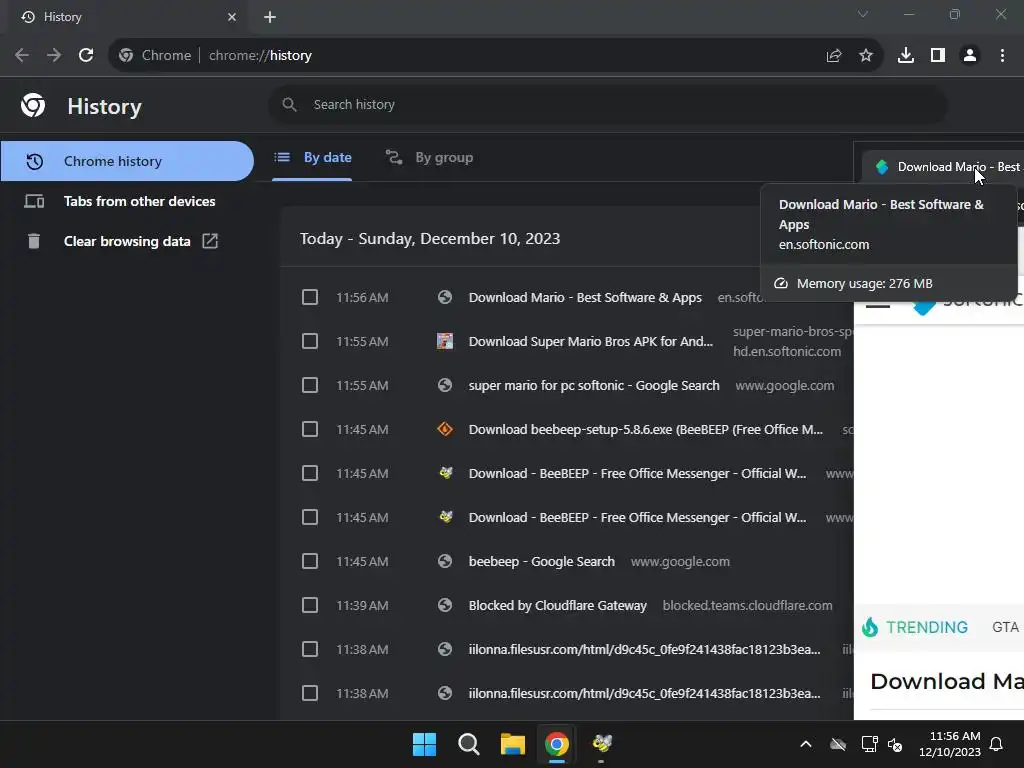This screenshot has height=768, width=1024.
Task: Check the super mario for pc softonic entry
Action: [x=310, y=385]
